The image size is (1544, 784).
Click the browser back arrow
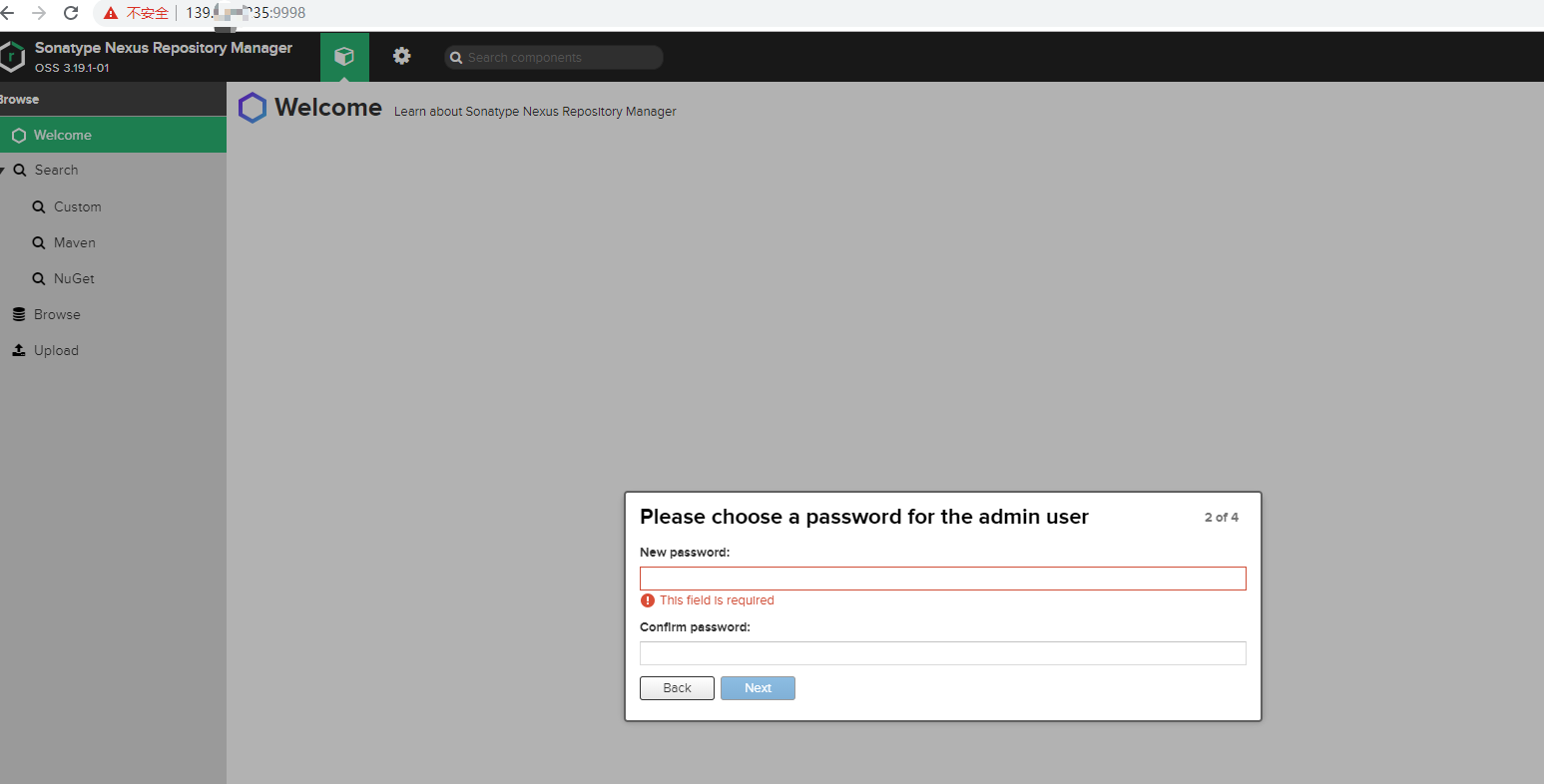(7, 13)
